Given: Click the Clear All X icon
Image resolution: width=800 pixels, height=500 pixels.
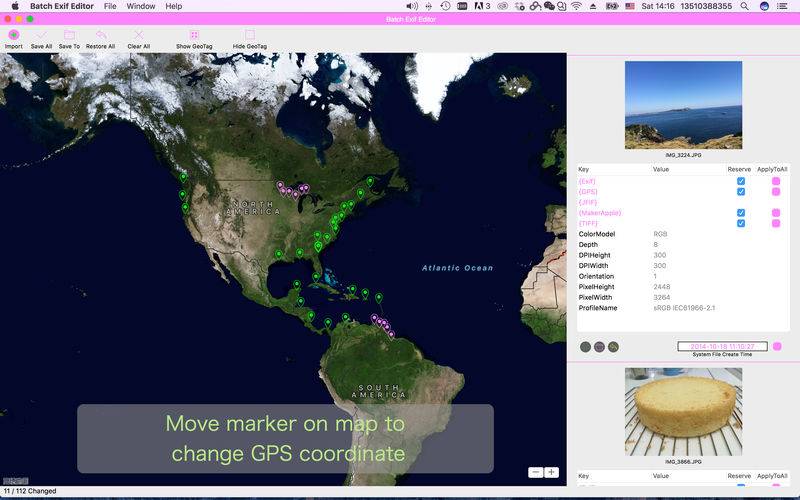Looking at the screenshot, I should (139, 35).
